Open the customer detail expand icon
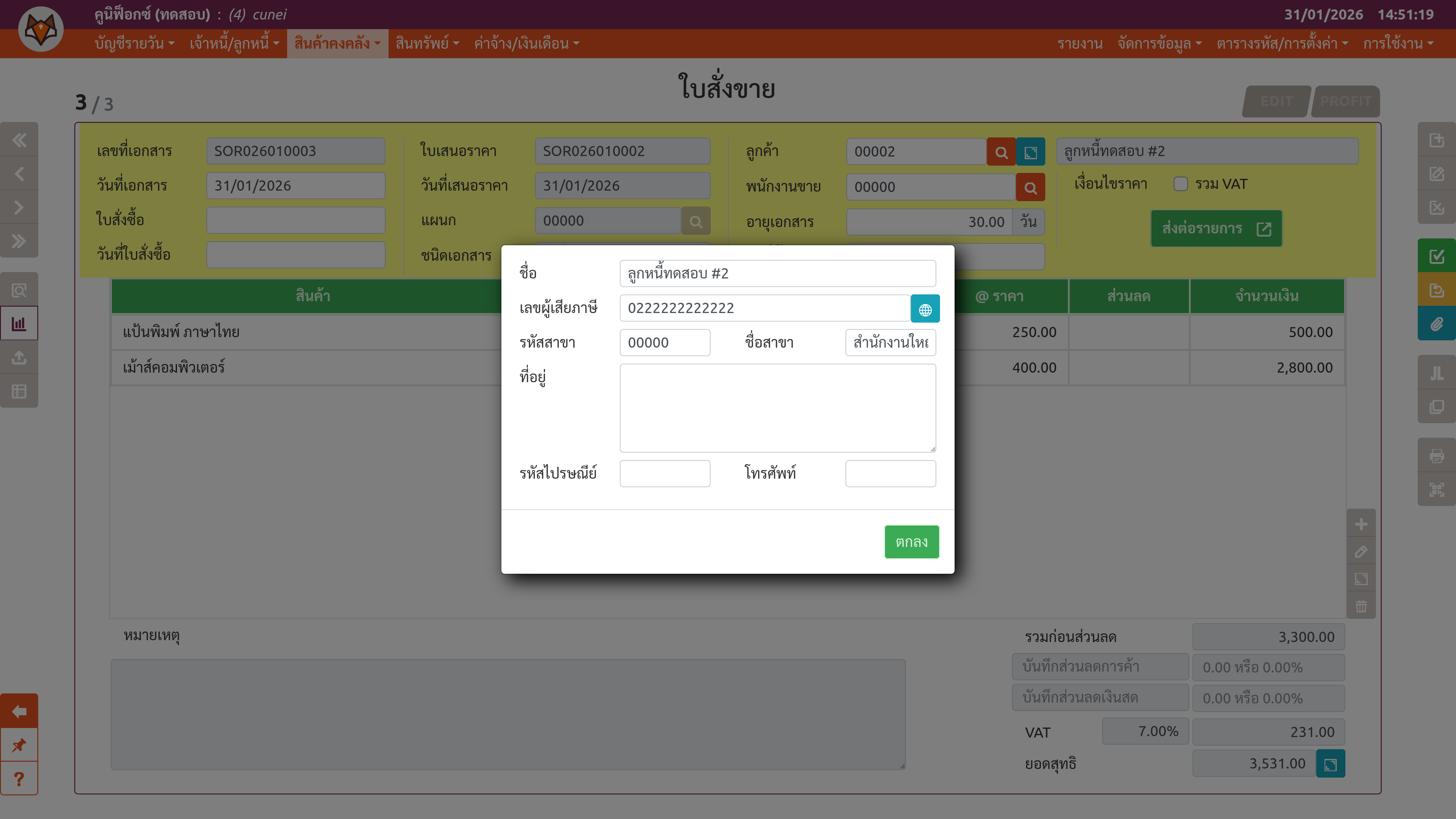Screen dimensions: 1456x819 click(1031, 152)
